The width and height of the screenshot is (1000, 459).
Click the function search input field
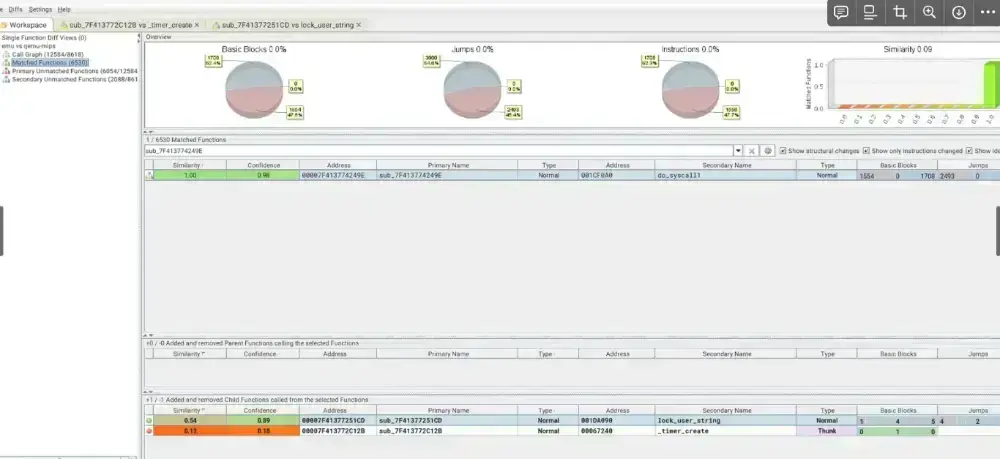tap(438, 150)
